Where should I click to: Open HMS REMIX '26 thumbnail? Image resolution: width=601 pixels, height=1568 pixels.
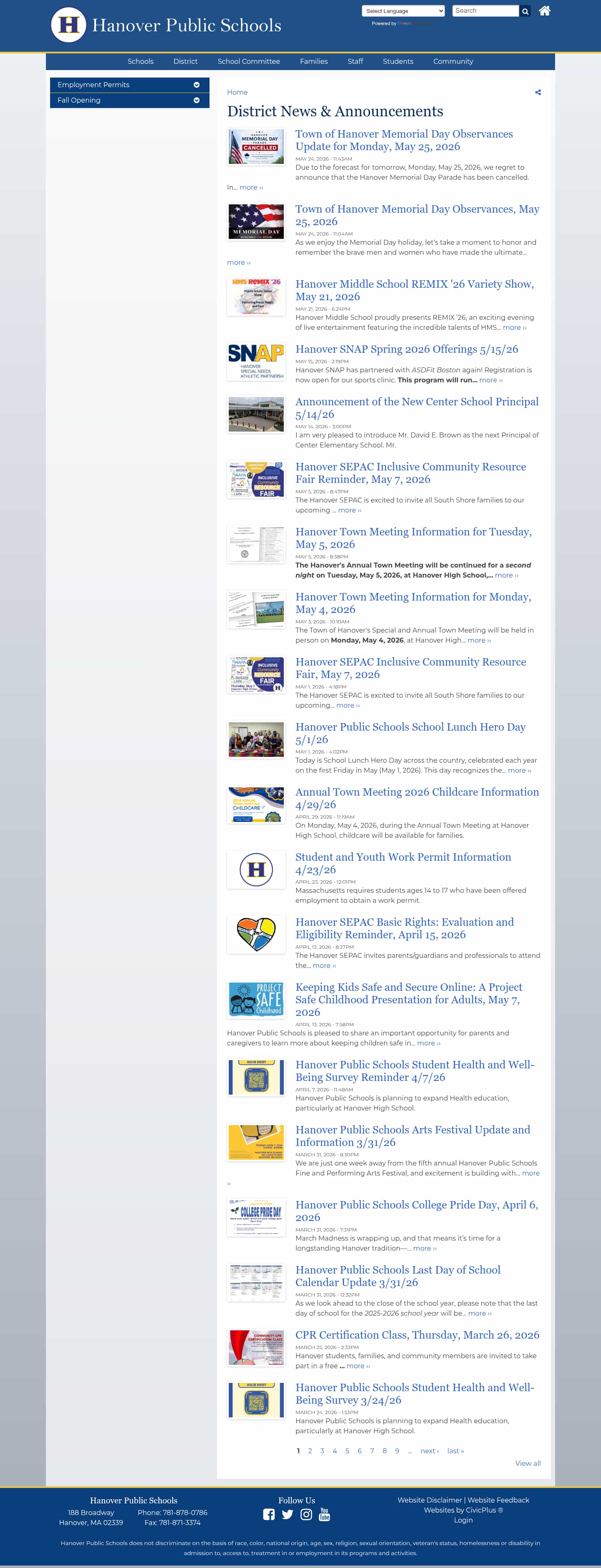click(256, 297)
